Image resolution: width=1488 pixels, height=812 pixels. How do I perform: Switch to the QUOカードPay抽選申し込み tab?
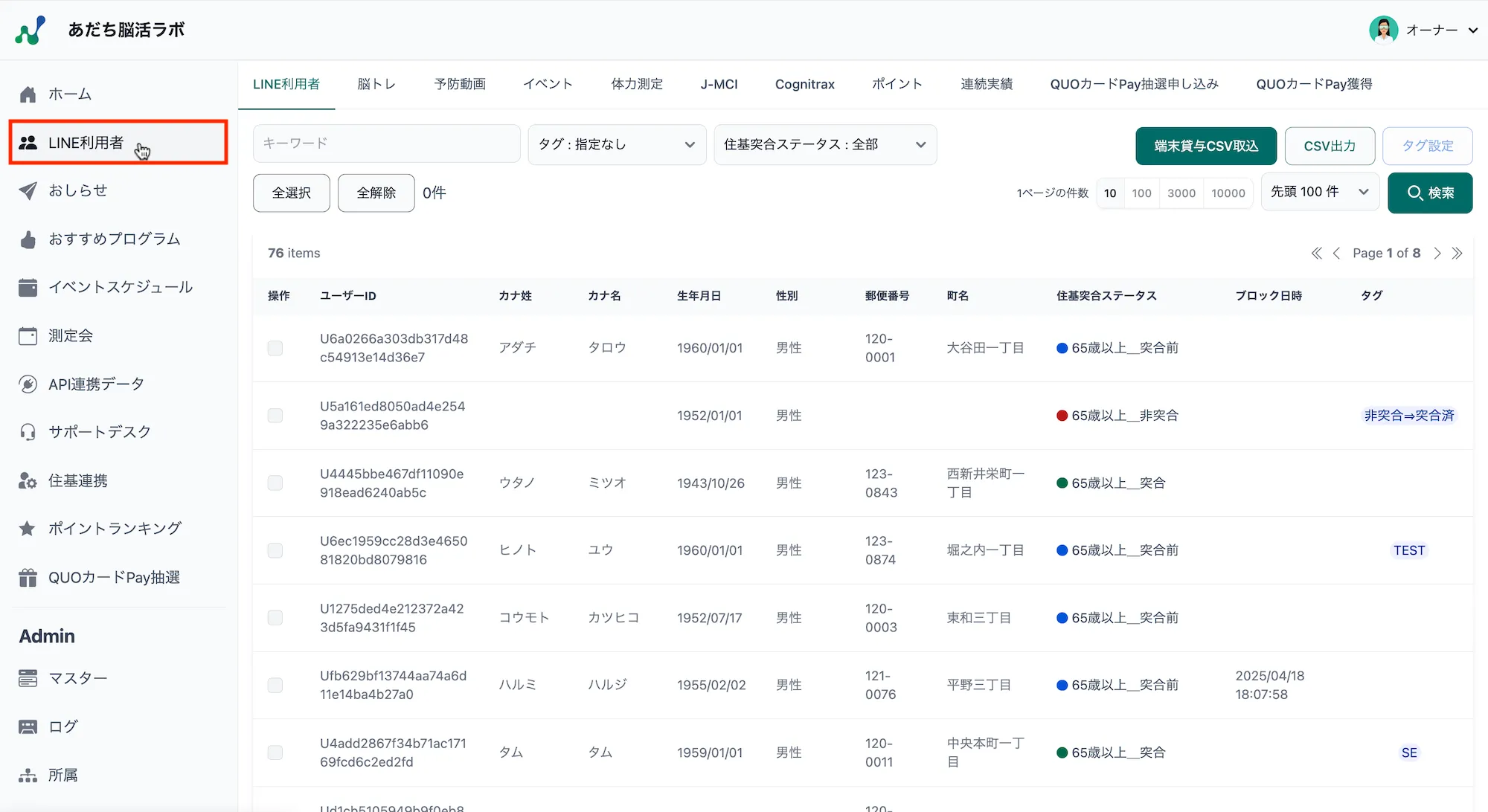click(1134, 84)
